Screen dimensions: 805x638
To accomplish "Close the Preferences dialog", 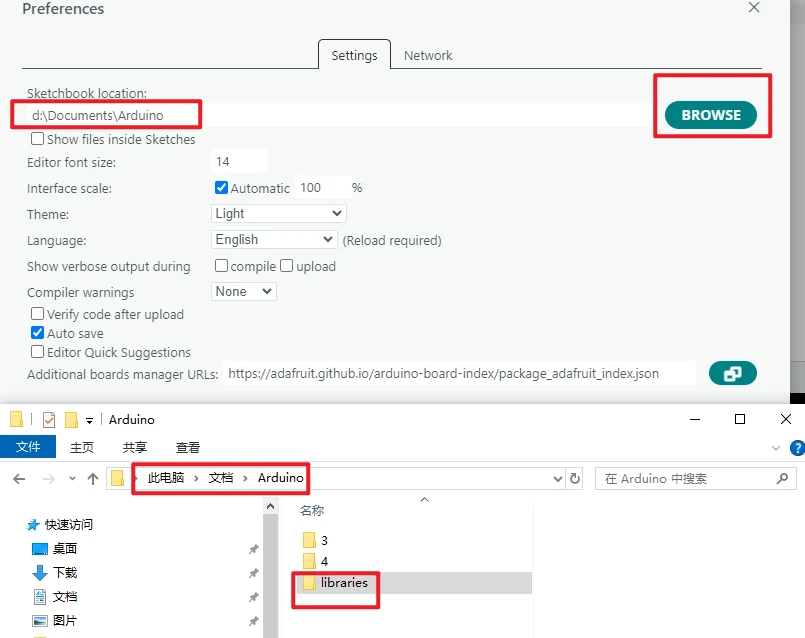I will coord(754,7).
